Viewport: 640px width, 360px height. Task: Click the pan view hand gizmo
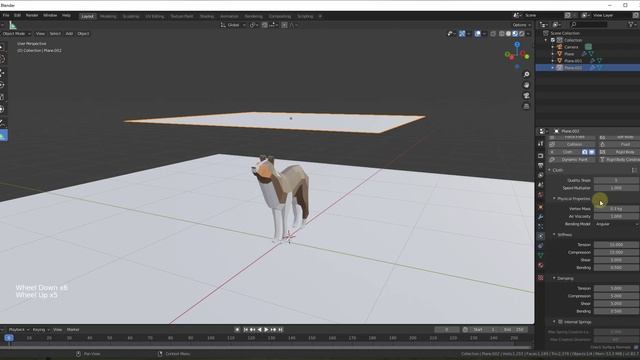(x=526, y=85)
